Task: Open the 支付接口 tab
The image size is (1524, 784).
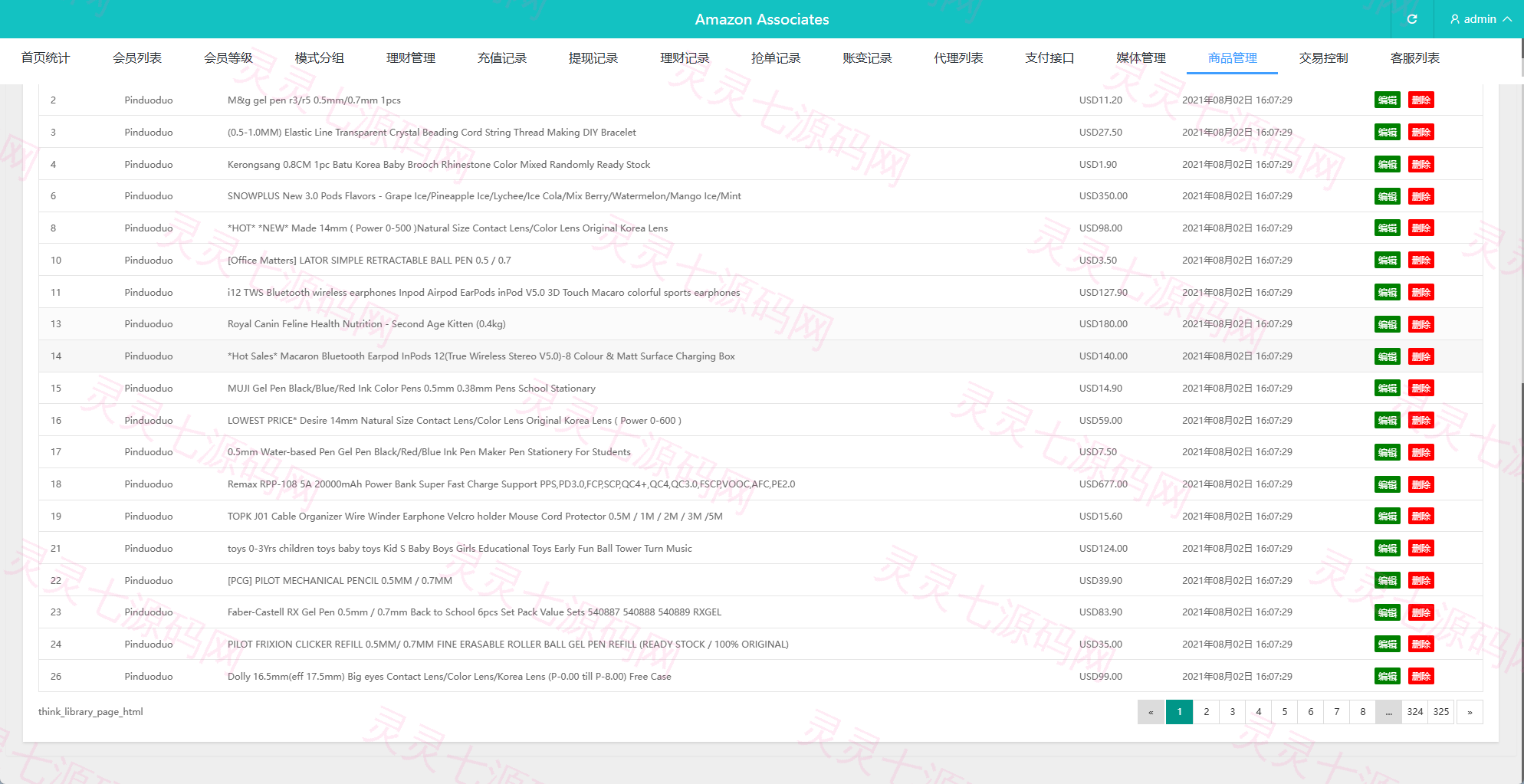Action: (x=1049, y=58)
